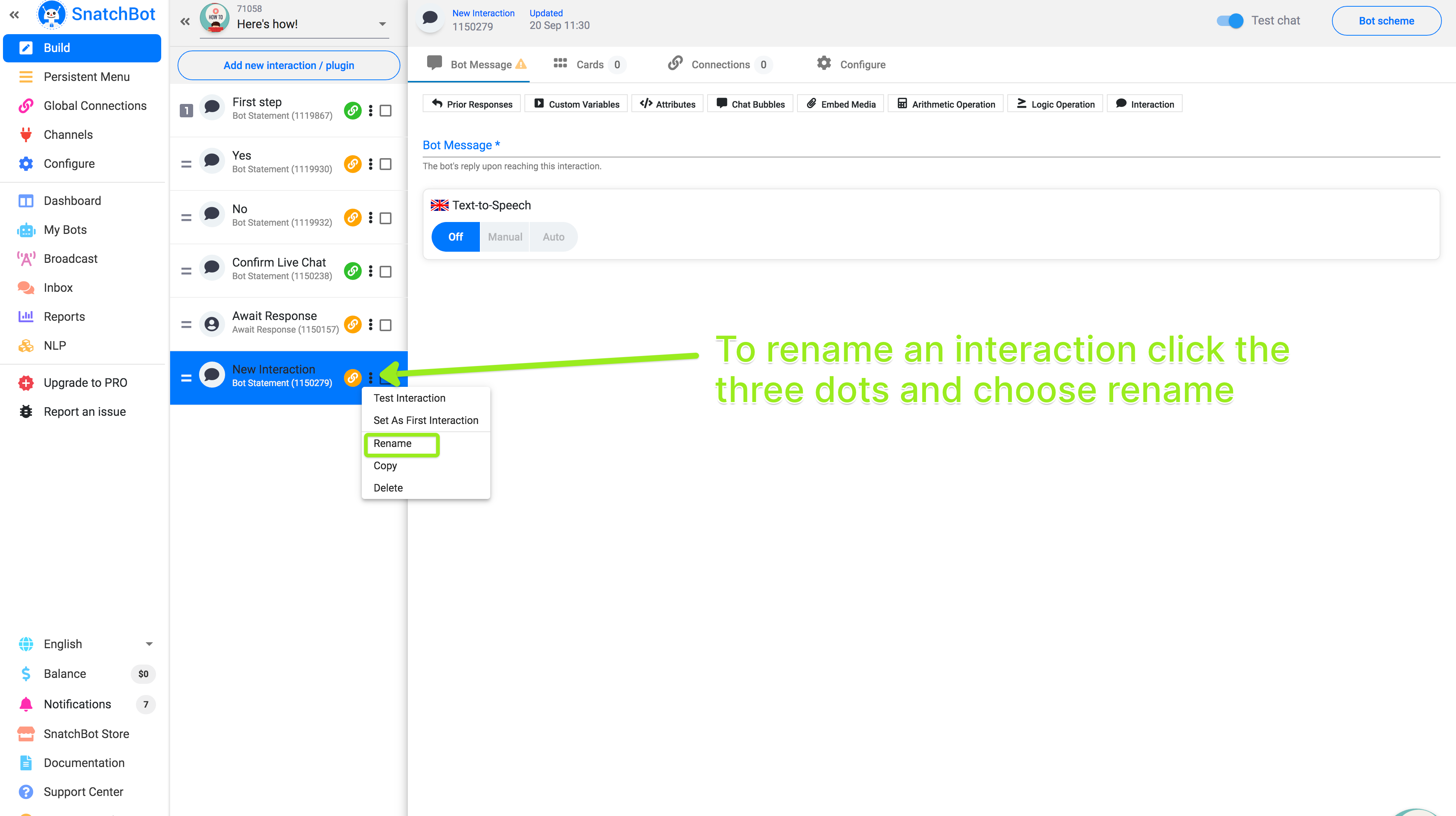Collapse the interactions panel with chevrons
This screenshot has height=816, width=1456.
pyautogui.click(x=185, y=22)
